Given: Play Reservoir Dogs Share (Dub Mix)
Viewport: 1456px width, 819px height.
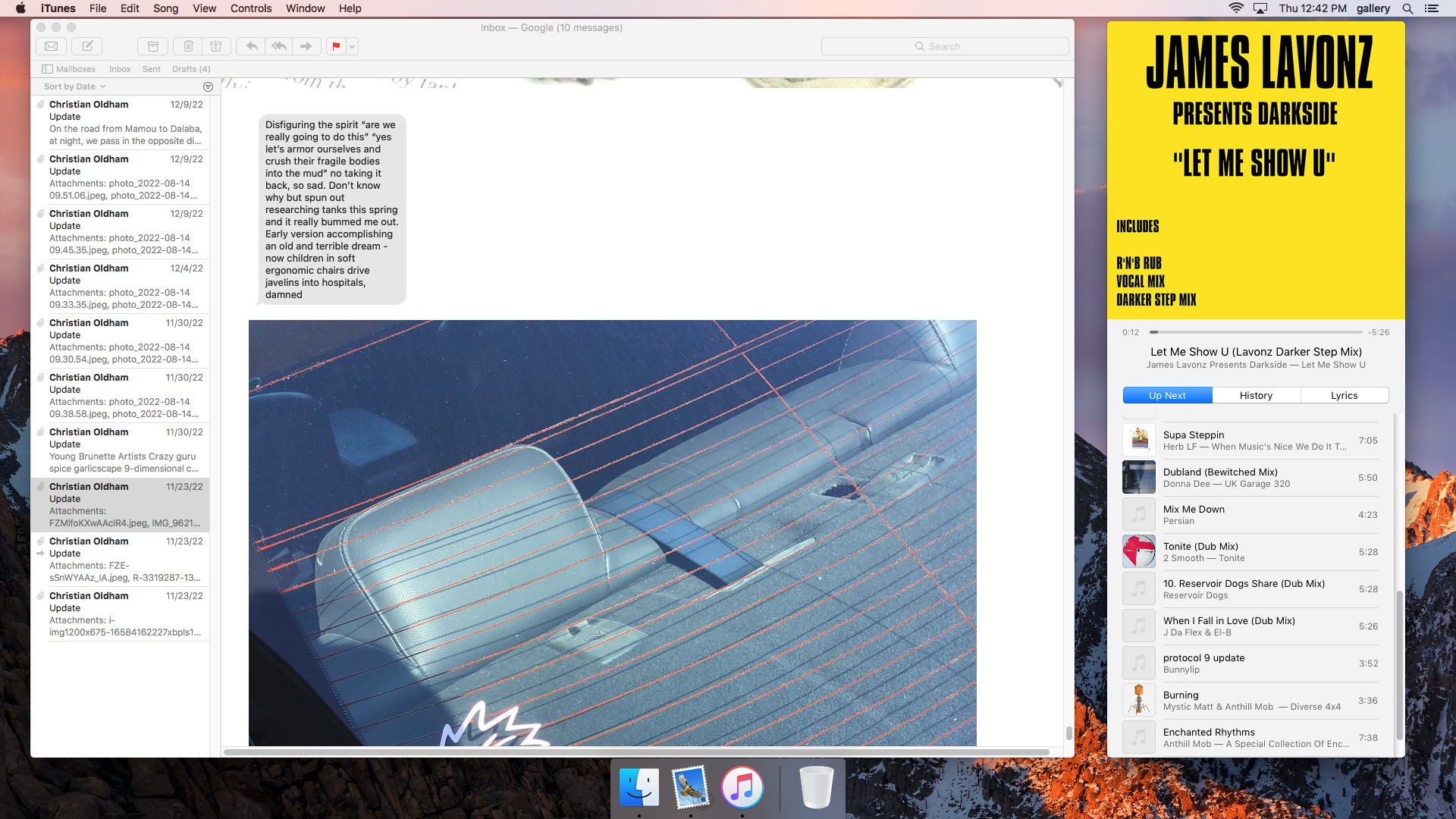Looking at the screenshot, I should [x=1251, y=589].
